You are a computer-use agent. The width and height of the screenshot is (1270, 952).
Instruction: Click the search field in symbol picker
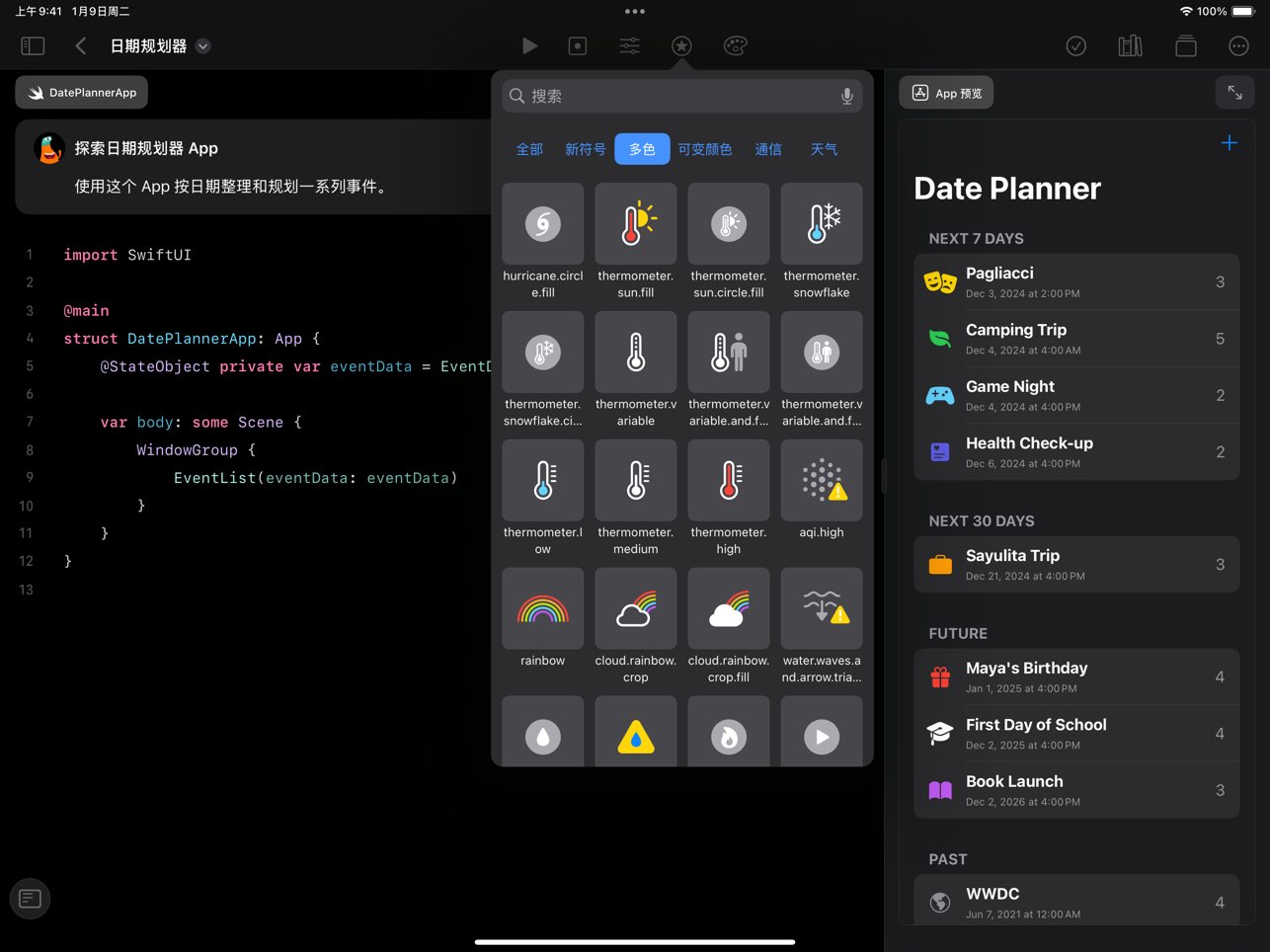(x=681, y=96)
